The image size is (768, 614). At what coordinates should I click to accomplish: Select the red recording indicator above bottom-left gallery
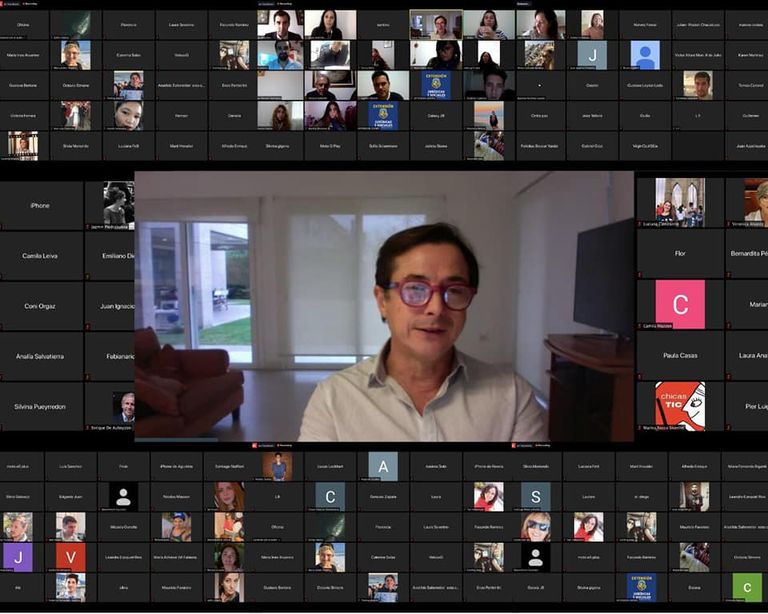click(x=254, y=446)
